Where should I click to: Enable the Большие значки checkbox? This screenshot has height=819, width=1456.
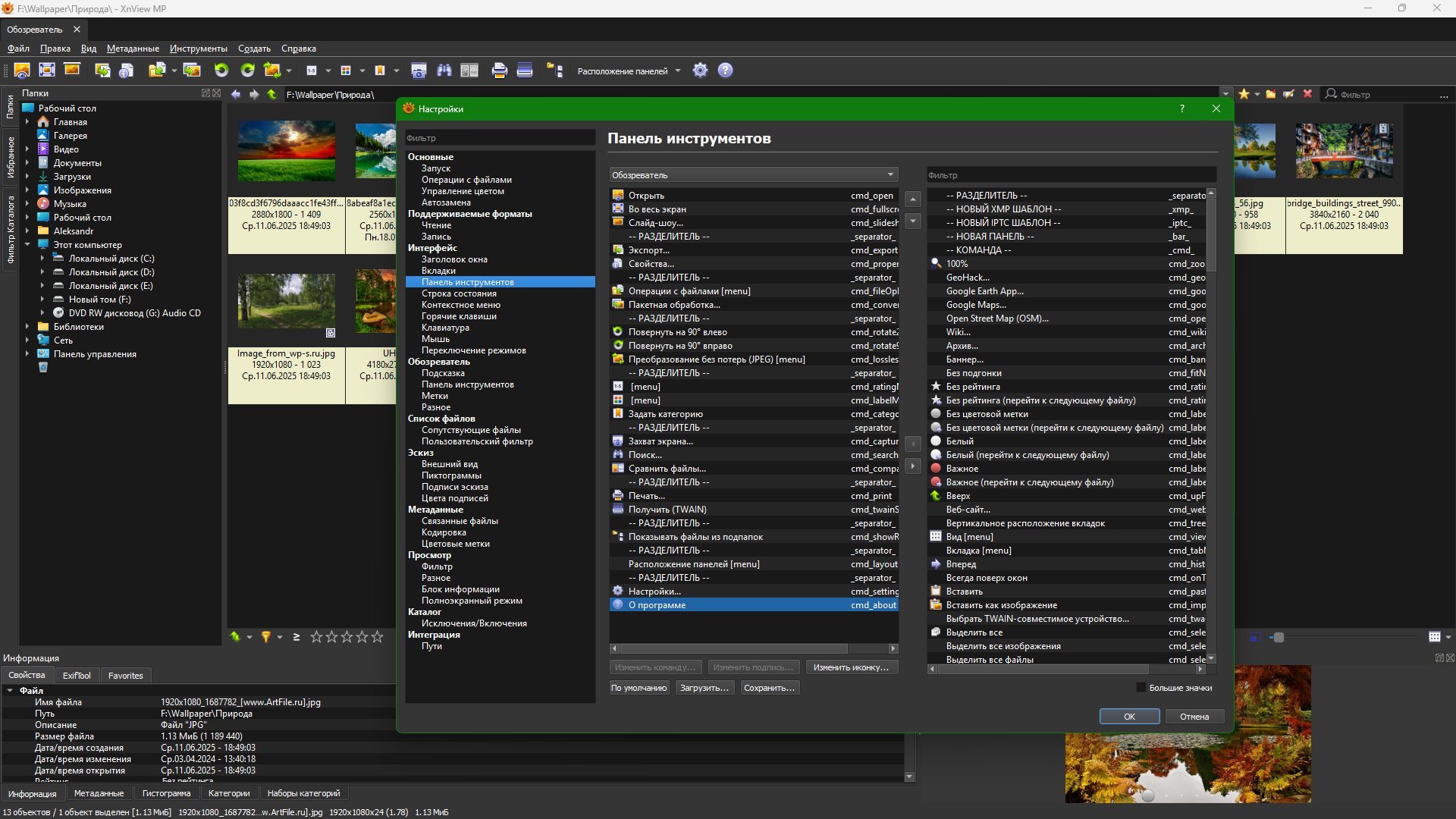click(1141, 688)
